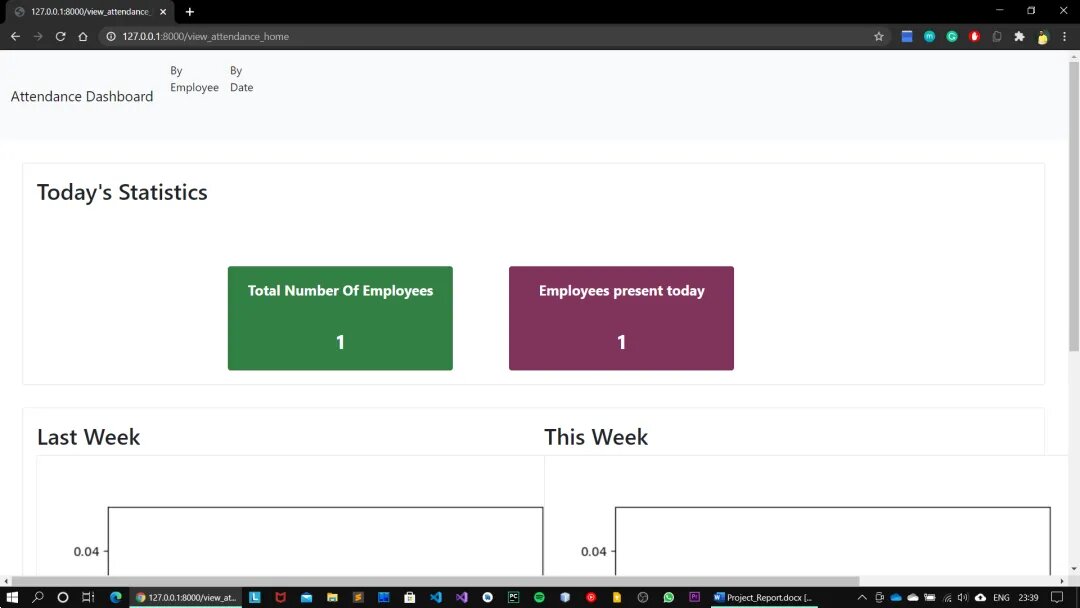This screenshot has width=1080, height=608.
Task: Open a new browser tab
Action: [x=190, y=11]
